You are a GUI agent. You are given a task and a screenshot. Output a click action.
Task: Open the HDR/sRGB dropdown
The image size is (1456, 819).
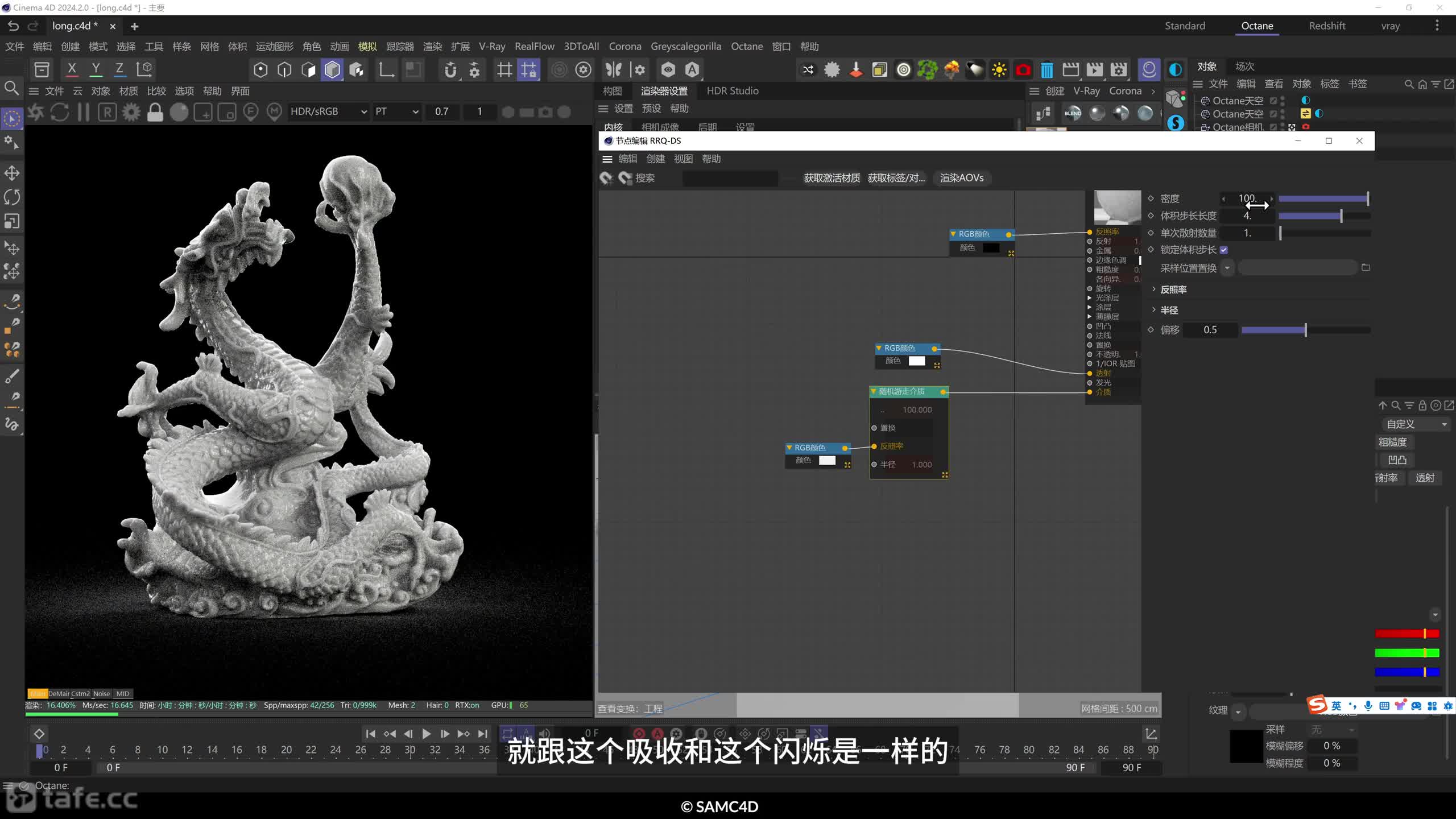point(328,111)
